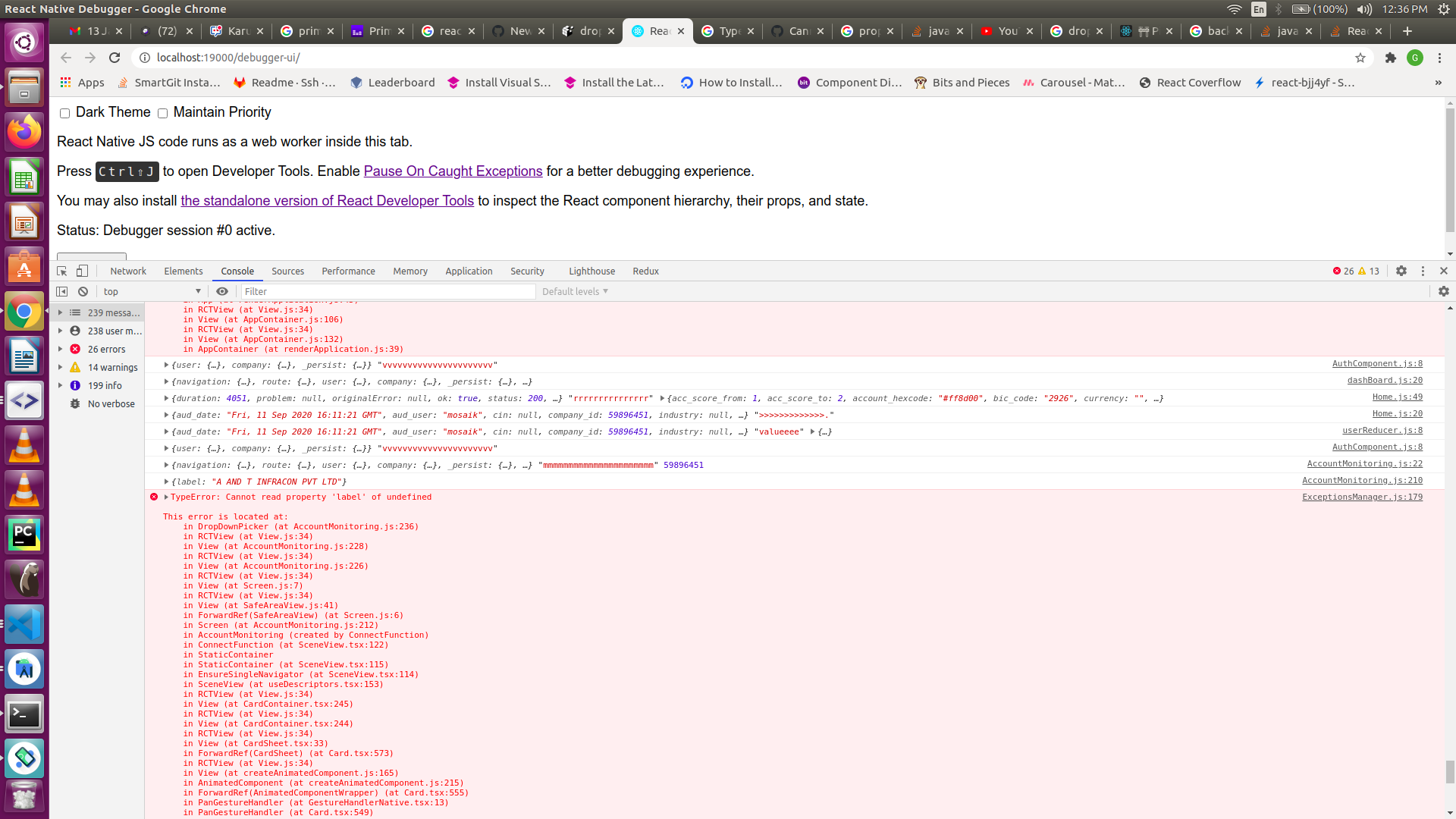Viewport: 1456px width, 819px height.
Task: Click the 14 warnings filter in console sidebar
Action: [x=111, y=367]
